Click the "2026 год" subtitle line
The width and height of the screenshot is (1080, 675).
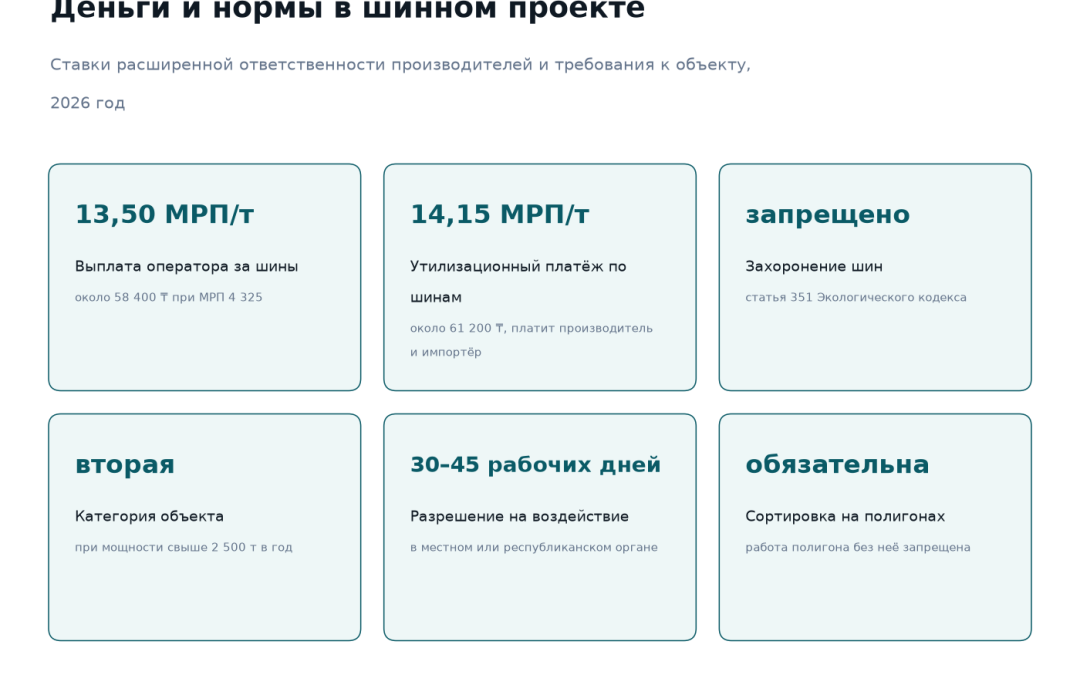(x=87, y=103)
